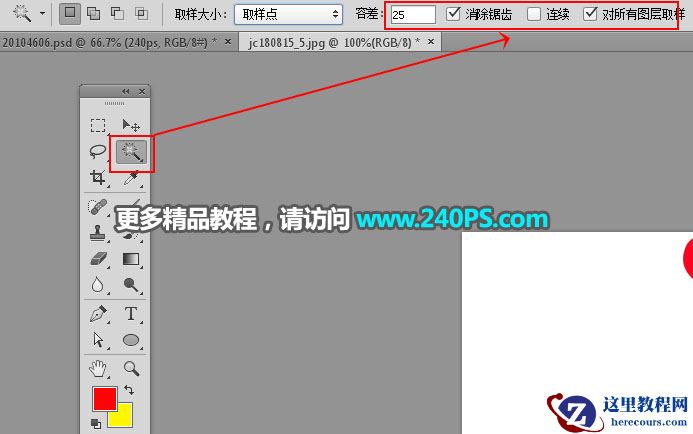Toggle the 对所有图层取样 checkbox
693x434 pixels.
click(590, 14)
